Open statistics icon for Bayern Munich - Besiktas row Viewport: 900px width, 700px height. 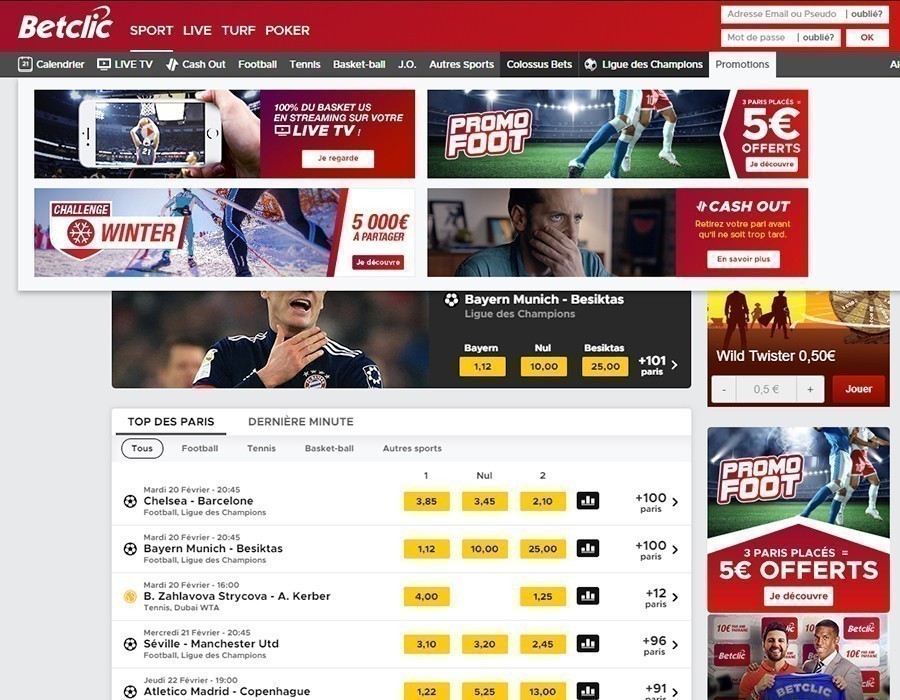click(588, 549)
